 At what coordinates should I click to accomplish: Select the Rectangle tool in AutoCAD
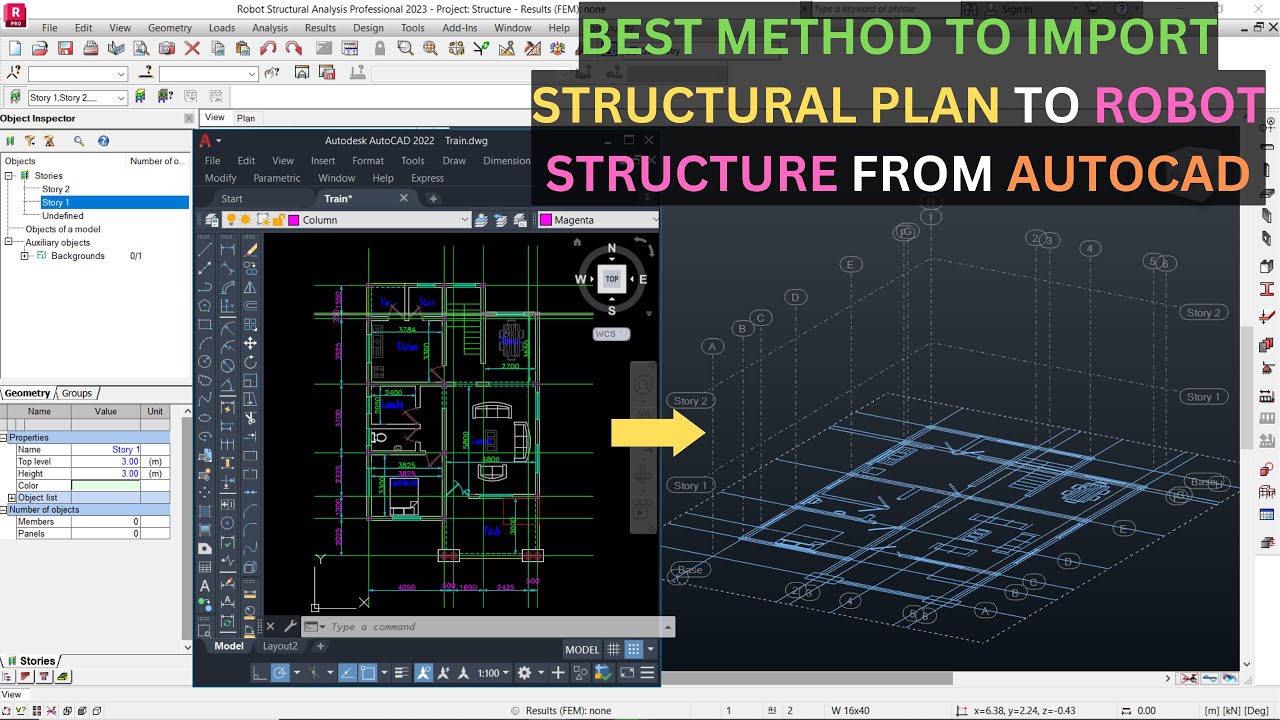click(205, 324)
